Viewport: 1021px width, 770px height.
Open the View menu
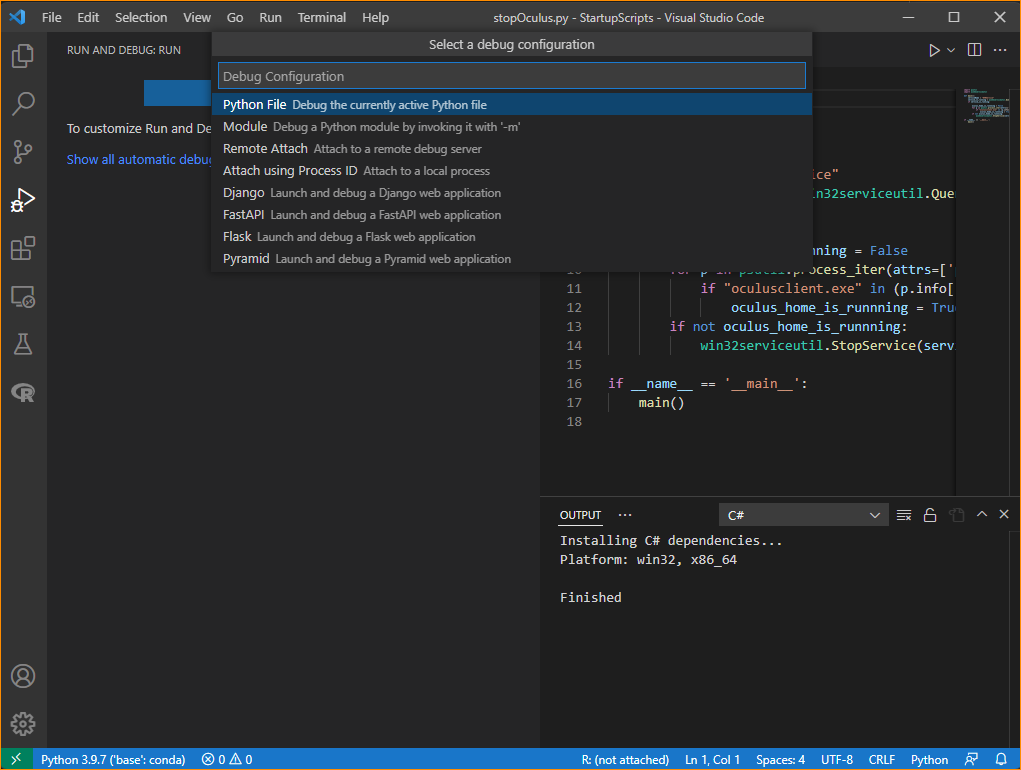[197, 18]
